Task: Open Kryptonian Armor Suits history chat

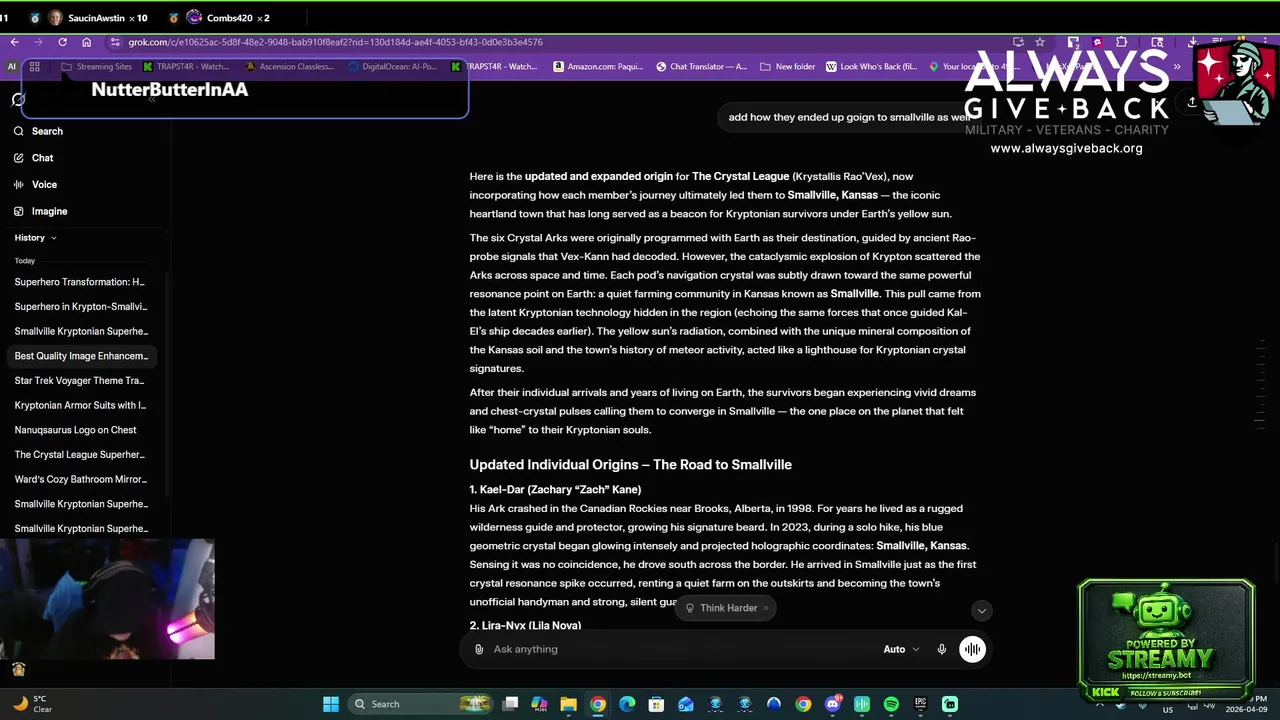Action: [81, 405]
